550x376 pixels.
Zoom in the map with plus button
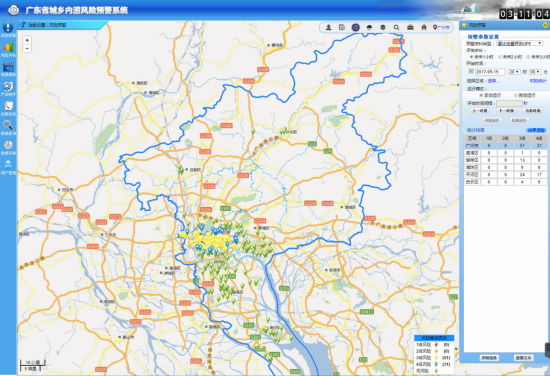[27, 40]
